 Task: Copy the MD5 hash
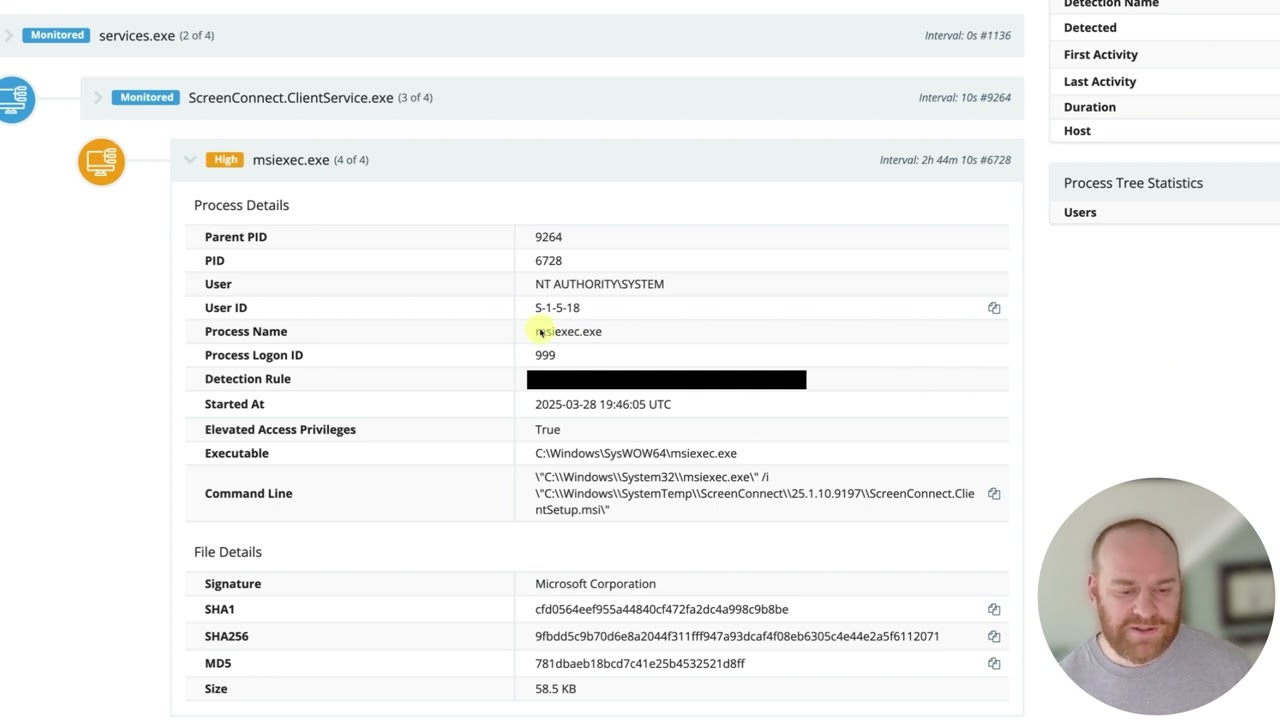coord(994,663)
